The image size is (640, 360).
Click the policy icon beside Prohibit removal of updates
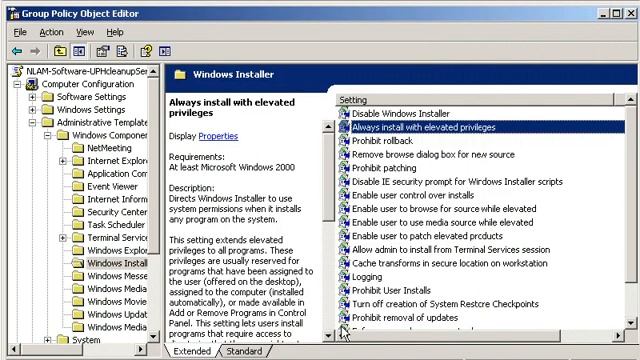coord(344,318)
